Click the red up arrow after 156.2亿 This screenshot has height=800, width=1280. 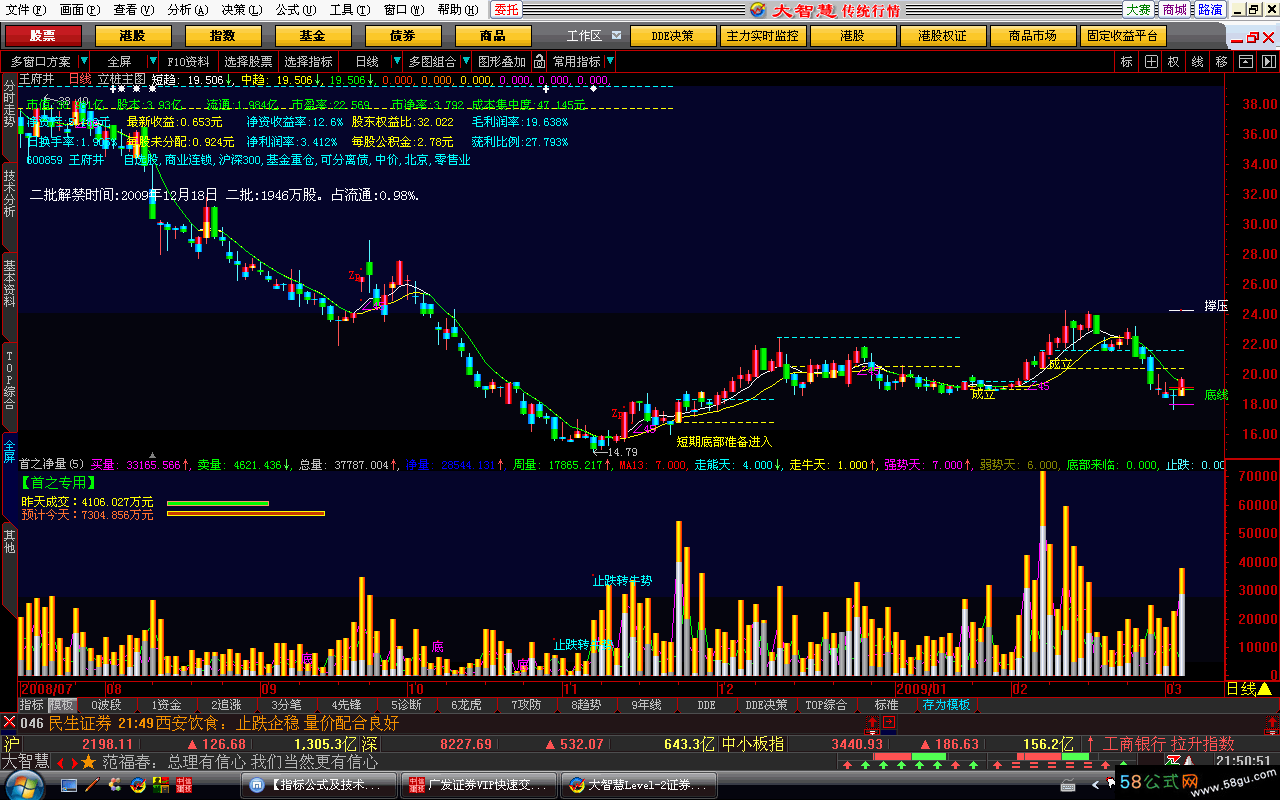click(x=1090, y=744)
